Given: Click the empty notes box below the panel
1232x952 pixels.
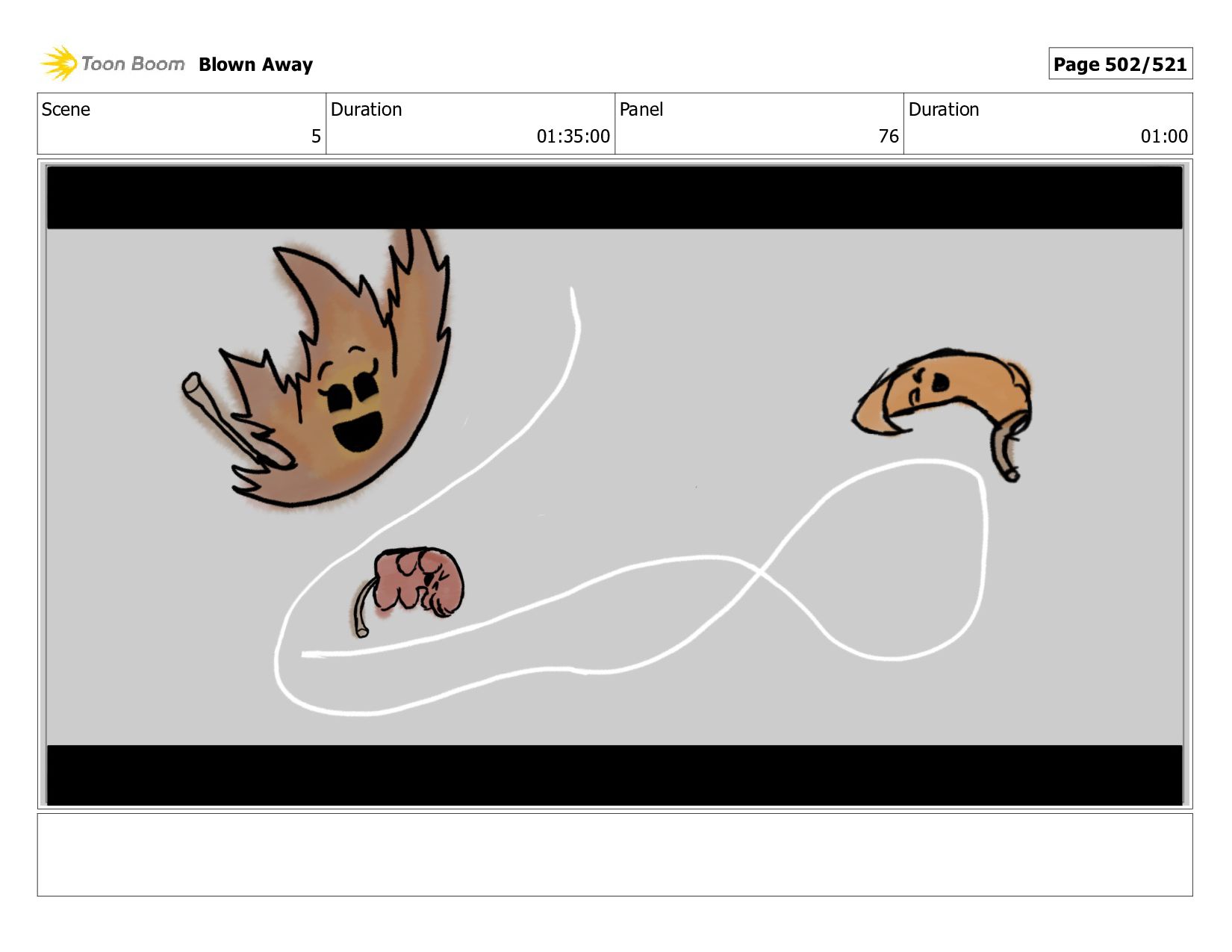Looking at the screenshot, I should tap(615, 855).
